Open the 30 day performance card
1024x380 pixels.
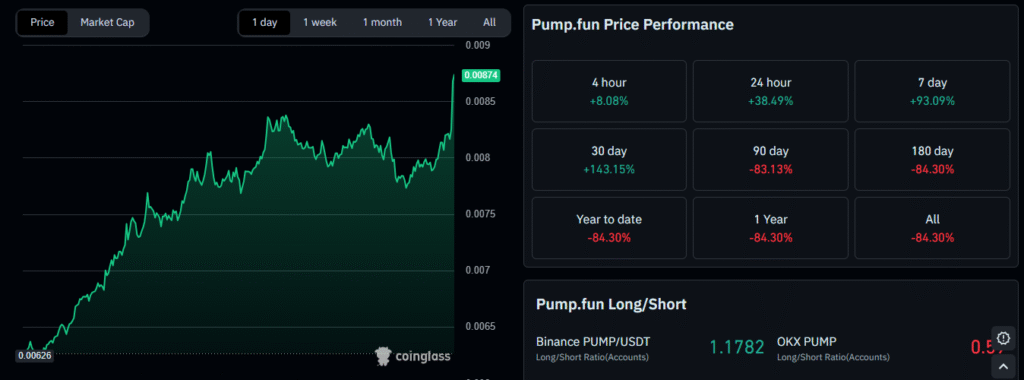coord(609,160)
